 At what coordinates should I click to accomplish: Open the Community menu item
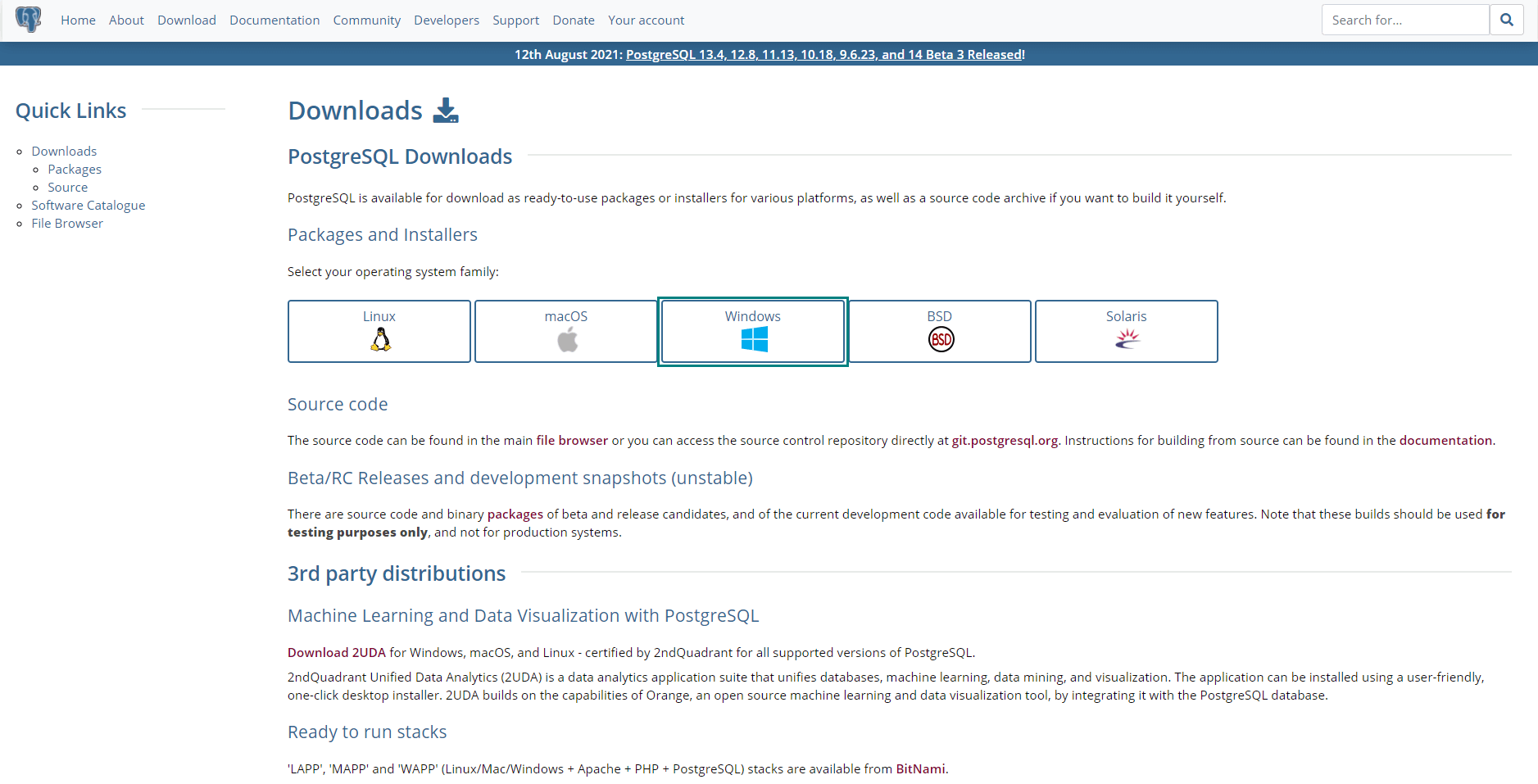coord(367,20)
